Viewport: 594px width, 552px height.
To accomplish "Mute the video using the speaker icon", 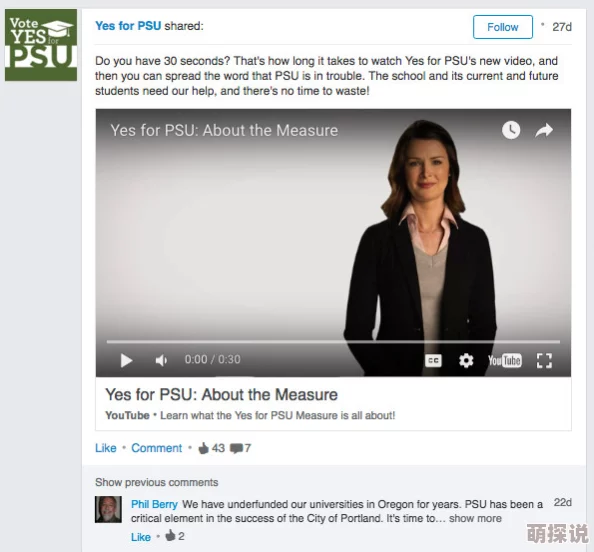I will 161,360.
